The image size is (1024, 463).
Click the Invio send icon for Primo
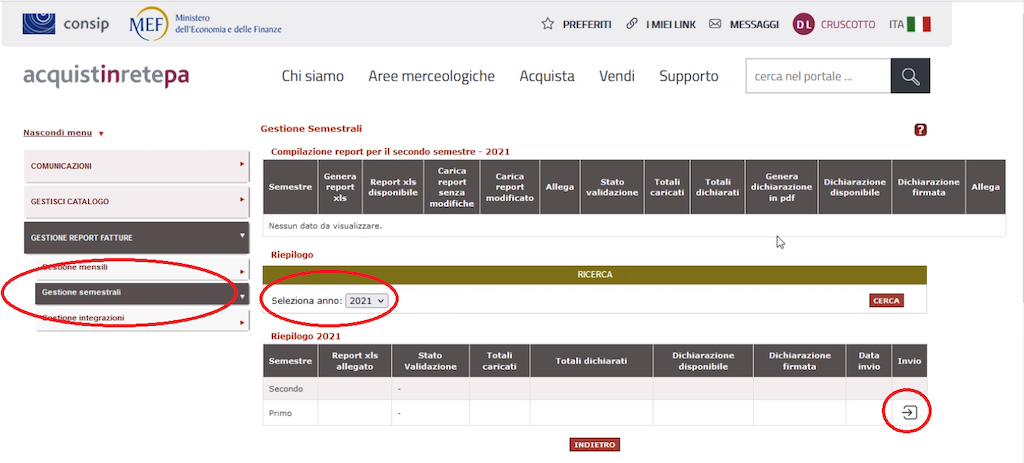pyautogui.click(x=909, y=412)
